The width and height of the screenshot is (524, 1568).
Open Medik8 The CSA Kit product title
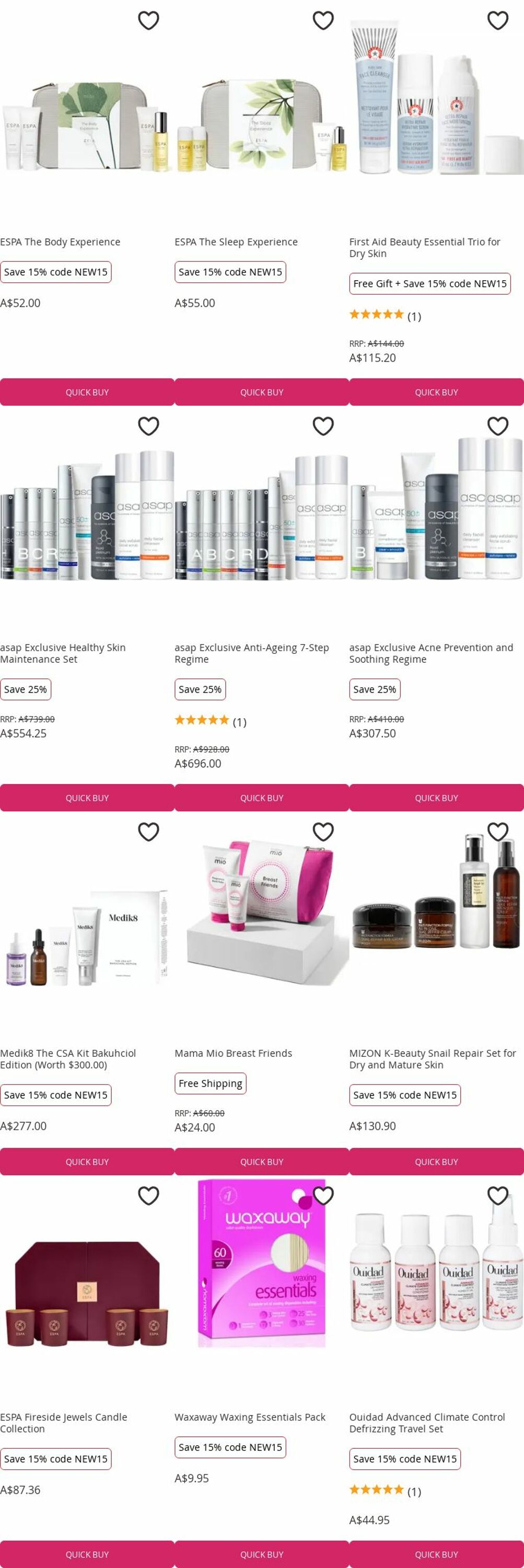click(68, 1058)
